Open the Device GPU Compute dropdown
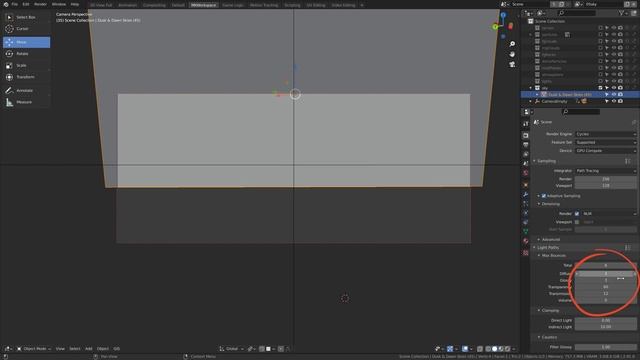 (x=606, y=151)
